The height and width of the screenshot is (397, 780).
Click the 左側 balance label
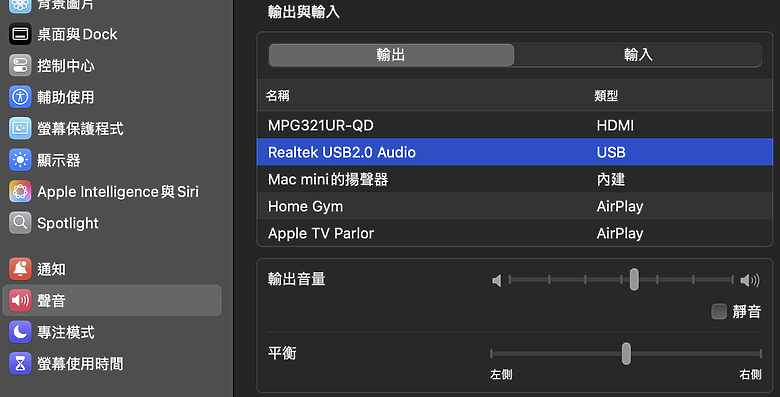pos(501,374)
